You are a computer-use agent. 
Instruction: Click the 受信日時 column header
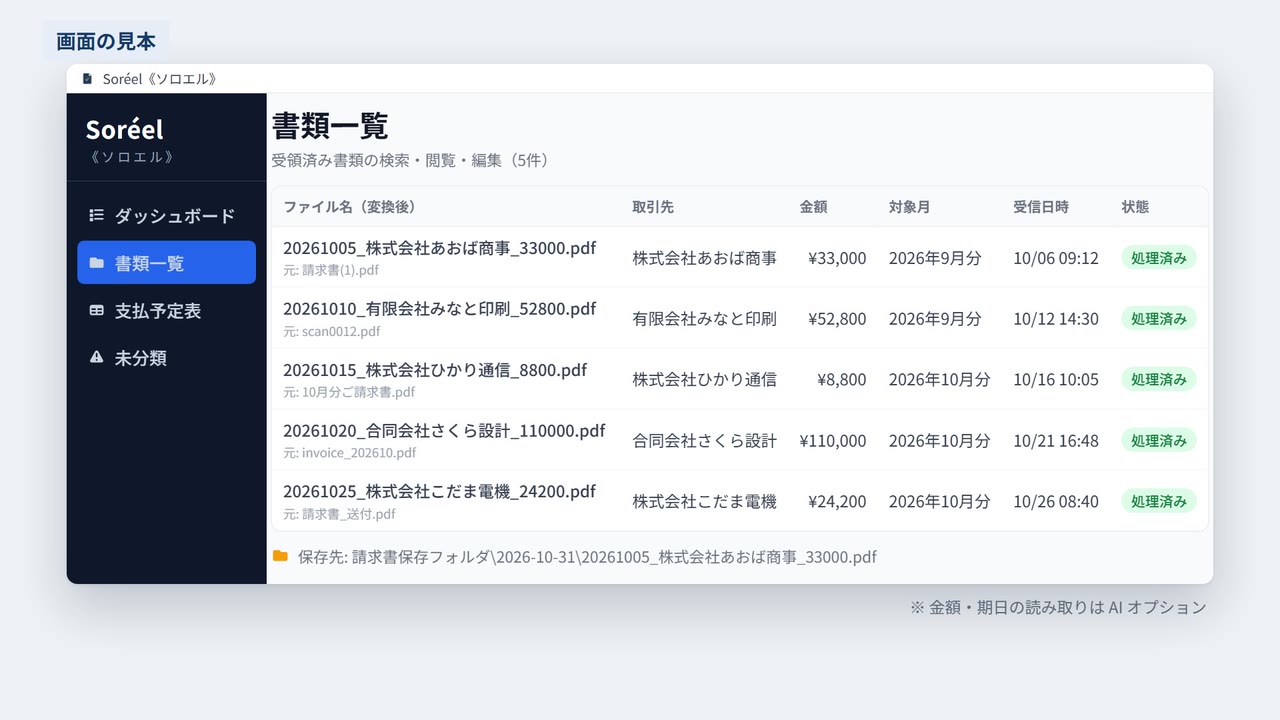click(x=1041, y=207)
